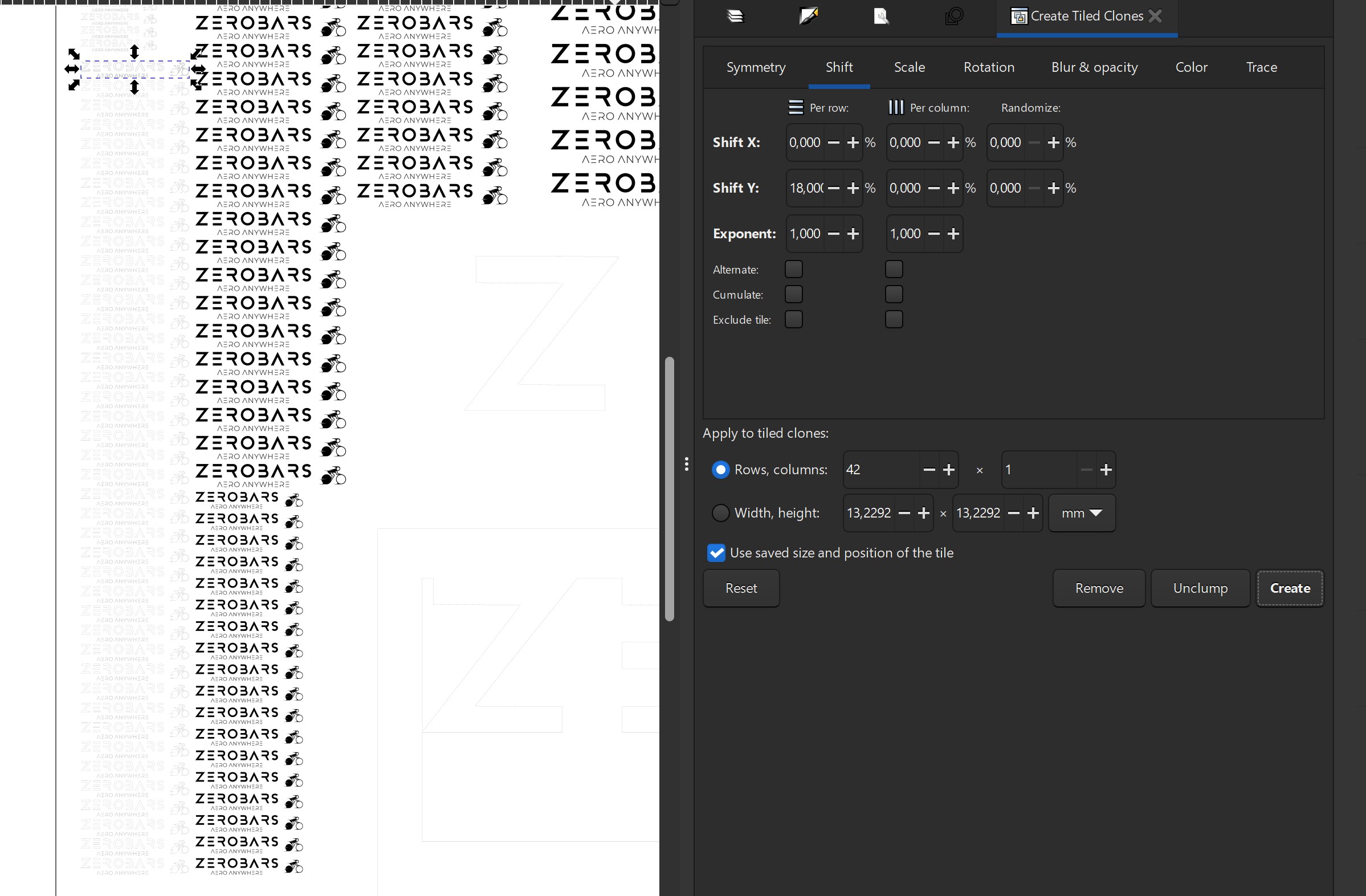Screen dimensions: 1366x896
Task: Click the left-side horizontal scale handle on selection
Action: (x=72, y=70)
